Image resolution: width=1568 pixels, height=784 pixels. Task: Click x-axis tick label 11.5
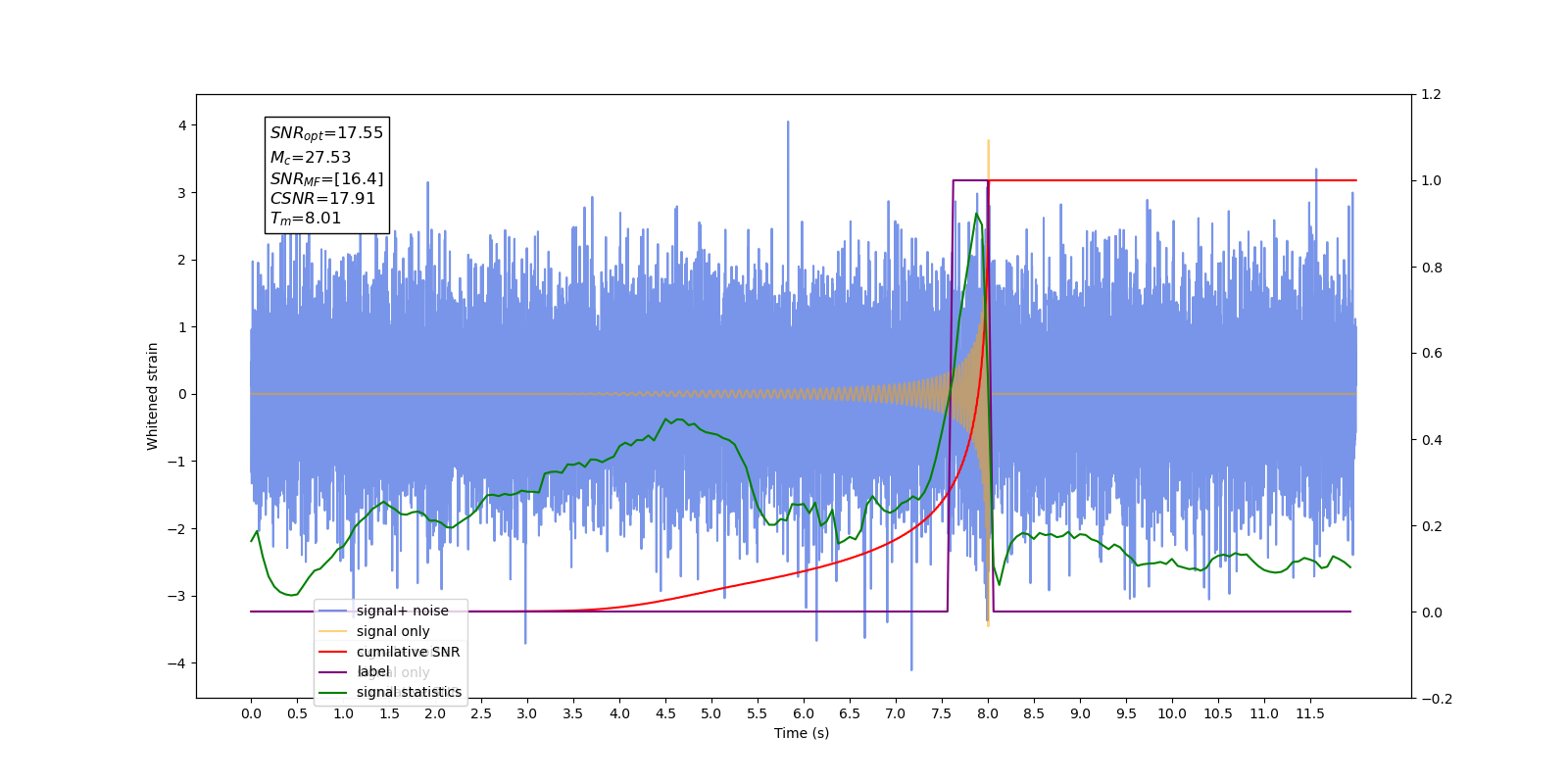click(1310, 713)
